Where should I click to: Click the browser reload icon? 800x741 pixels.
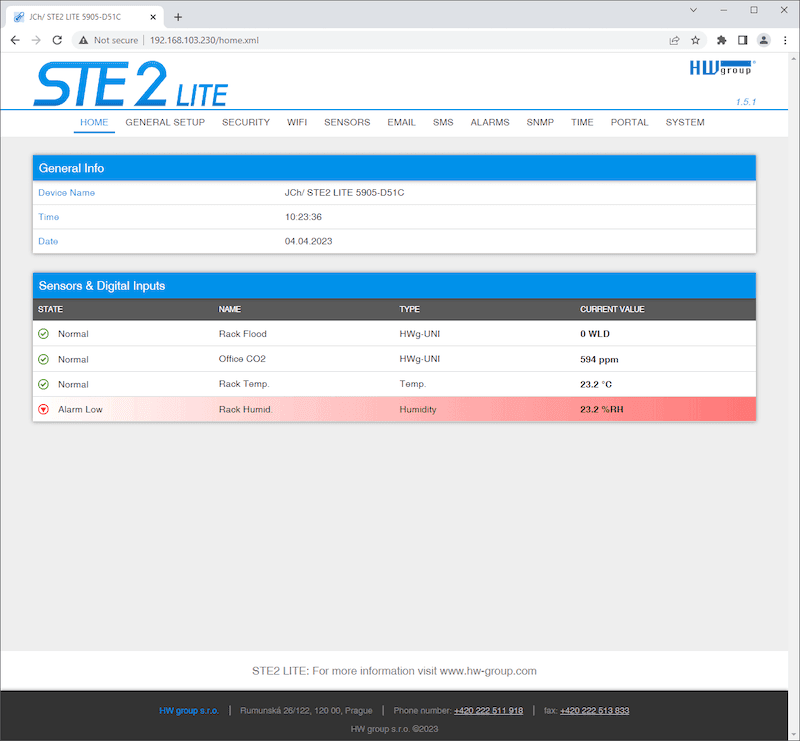57,40
